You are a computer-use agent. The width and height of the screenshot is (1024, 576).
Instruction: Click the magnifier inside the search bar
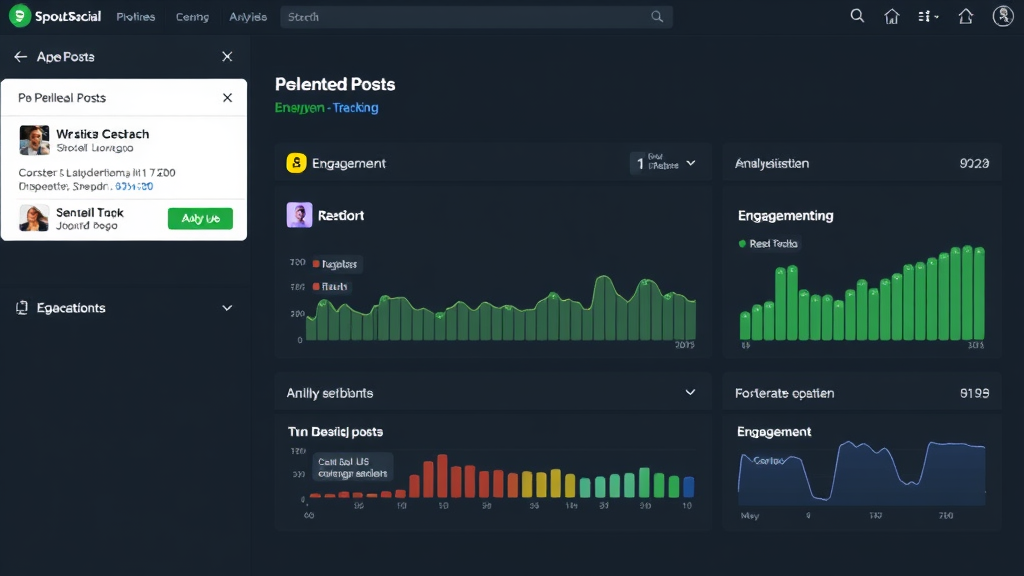click(x=657, y=17)
